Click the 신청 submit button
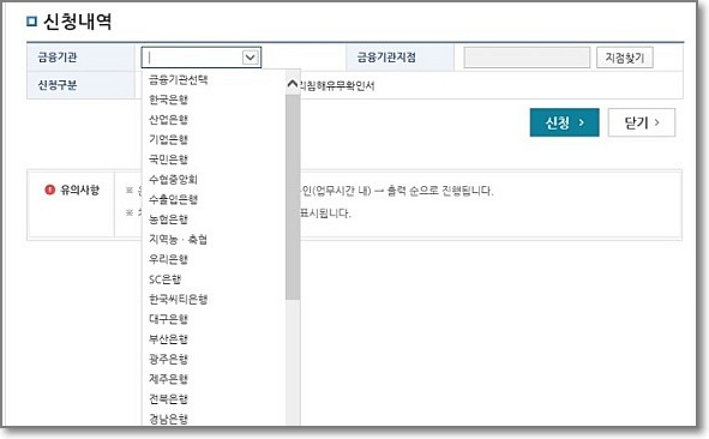The image size is (709, 439). 564,123
